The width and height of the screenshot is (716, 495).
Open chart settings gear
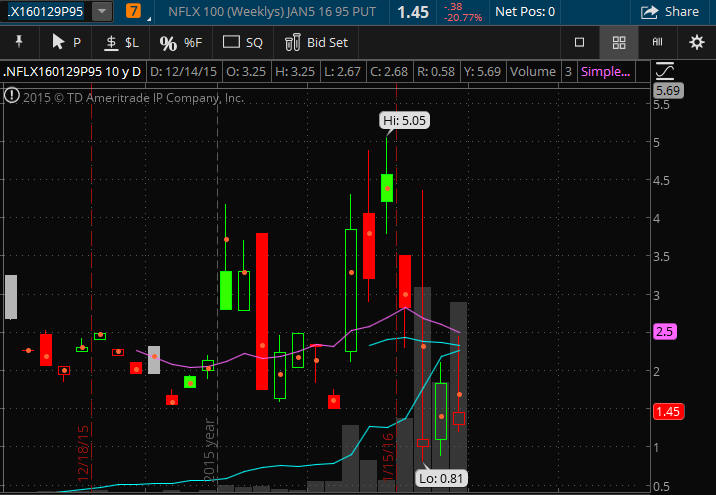[x=697, y=42]
